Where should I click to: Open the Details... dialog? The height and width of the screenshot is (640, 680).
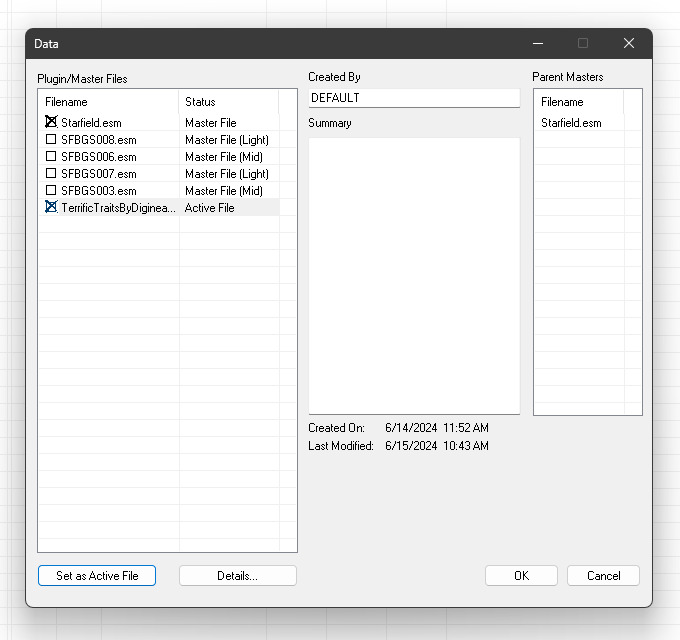point(238,575)
